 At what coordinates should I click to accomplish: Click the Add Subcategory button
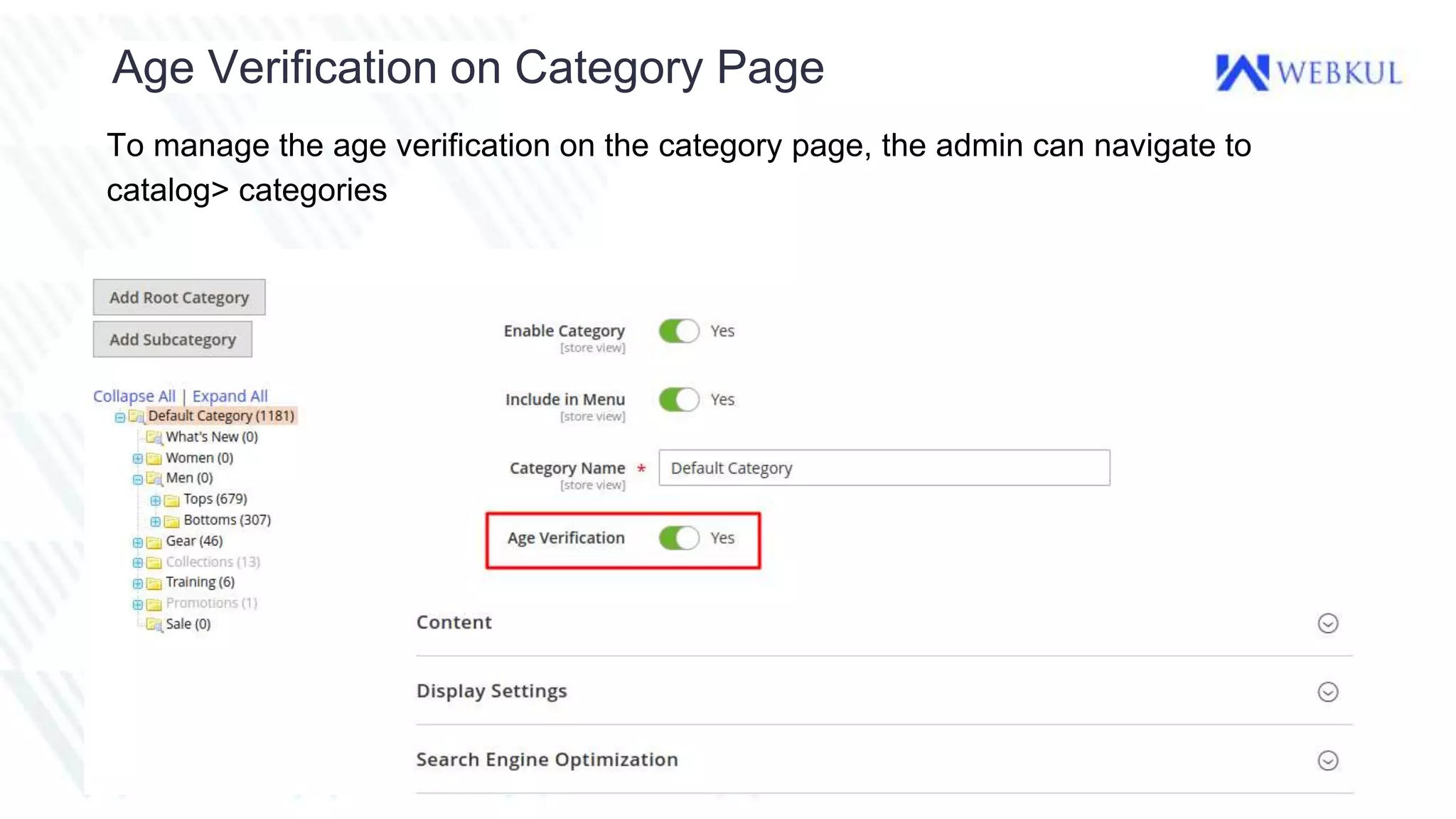pos(173,339)
